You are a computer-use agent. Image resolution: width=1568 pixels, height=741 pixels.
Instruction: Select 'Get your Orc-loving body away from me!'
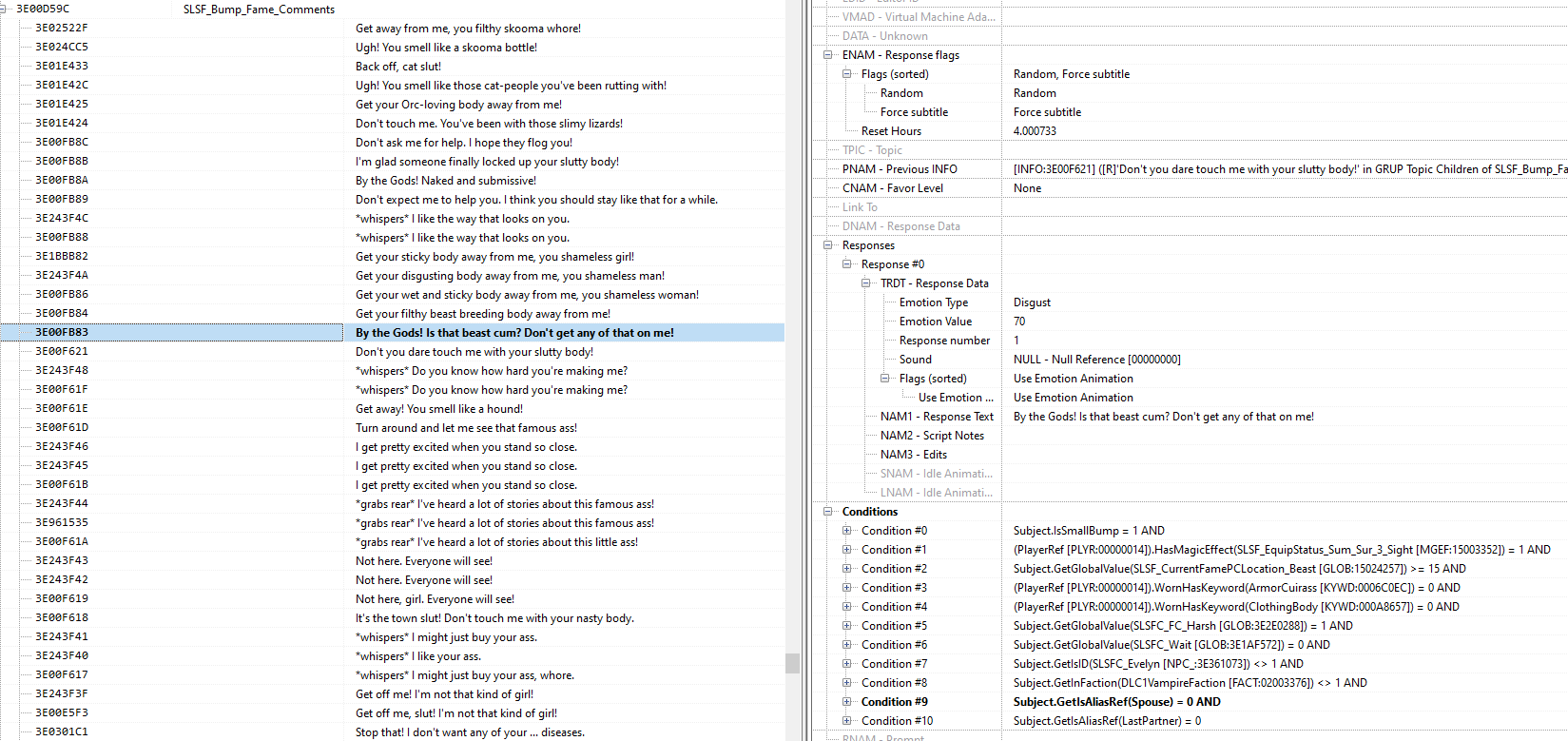(392, 105)
